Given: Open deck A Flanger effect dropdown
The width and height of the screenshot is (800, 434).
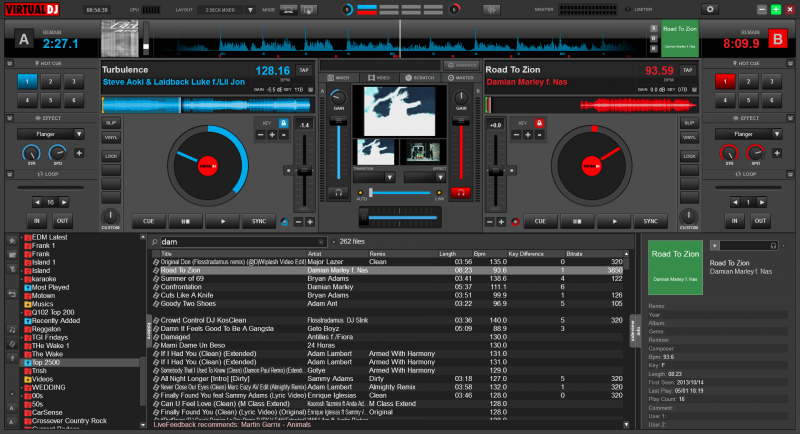Looking at the screenshot, I should pyautogui.click(x=51, y=134).
